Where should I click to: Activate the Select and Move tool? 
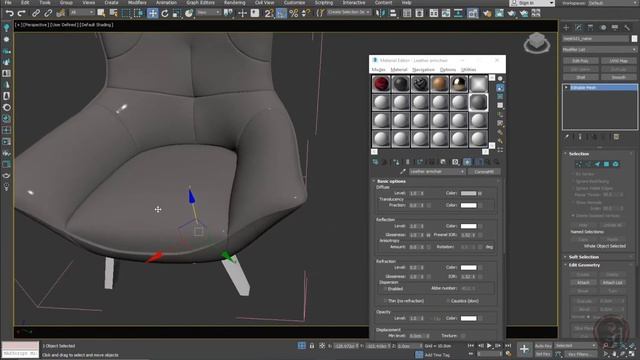point(152,13)
